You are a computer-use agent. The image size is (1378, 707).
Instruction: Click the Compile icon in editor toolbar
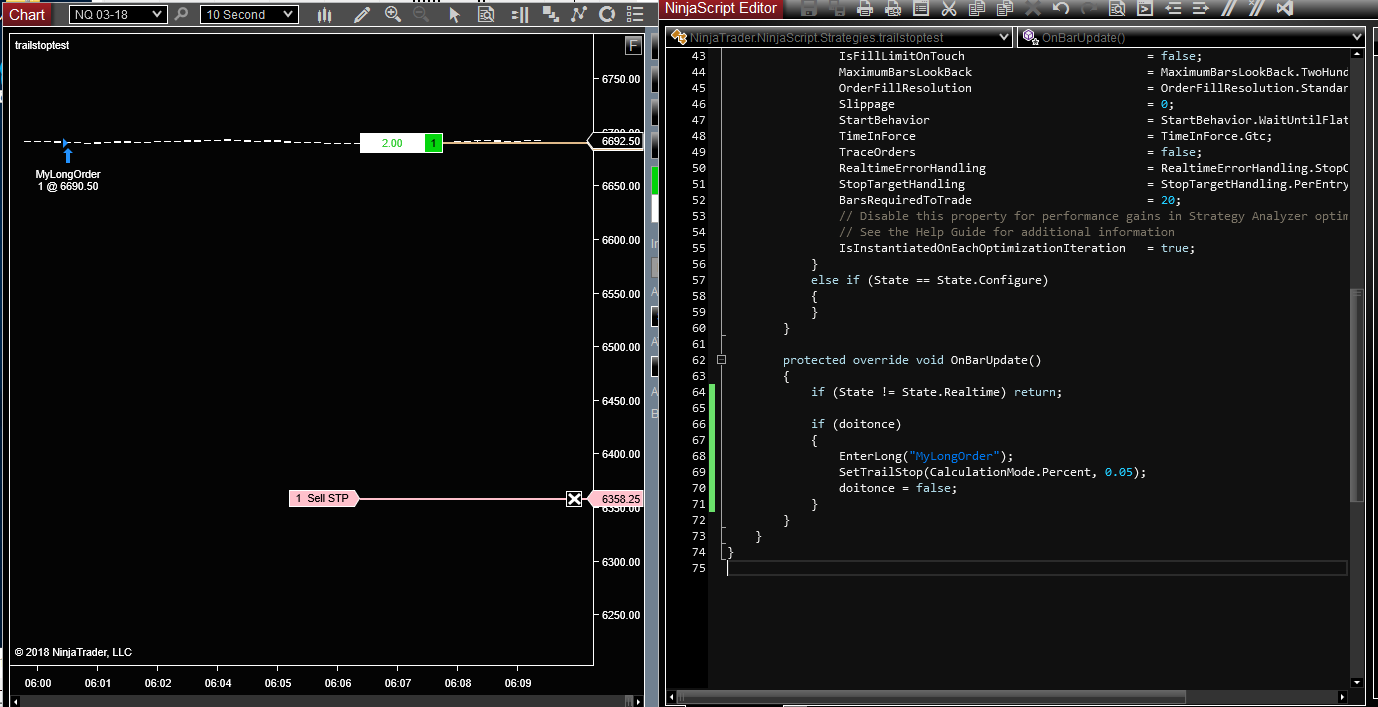coord(1145,8)
